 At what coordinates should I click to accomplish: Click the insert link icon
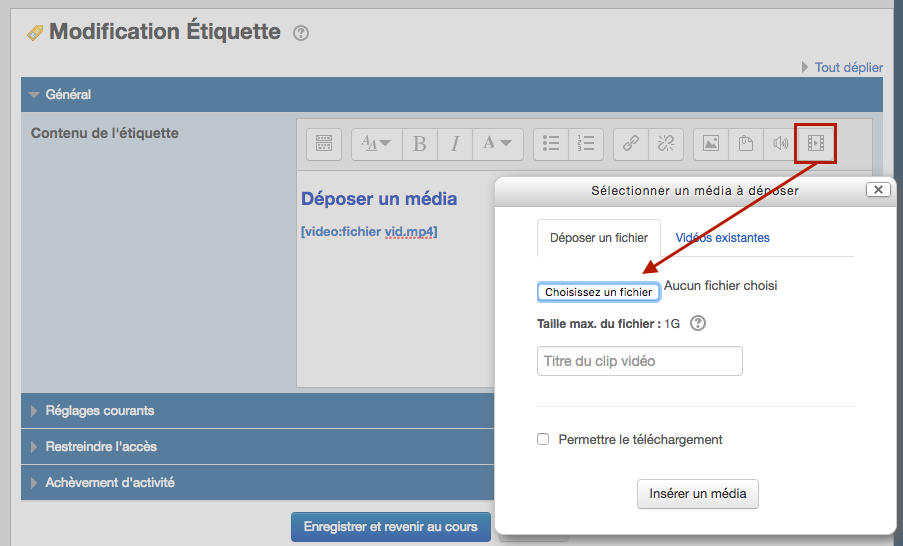(631, 144)
